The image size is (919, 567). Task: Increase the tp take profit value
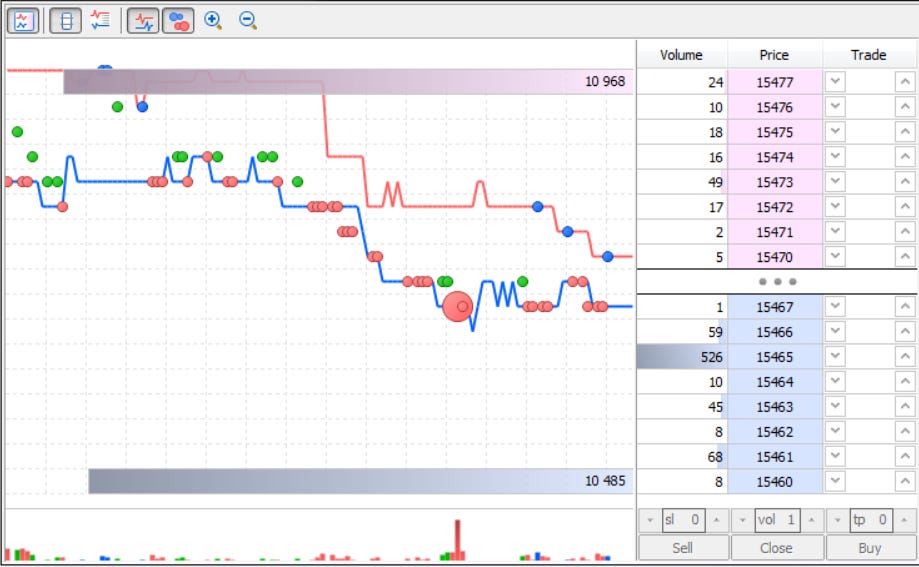(x=904, y=520)
